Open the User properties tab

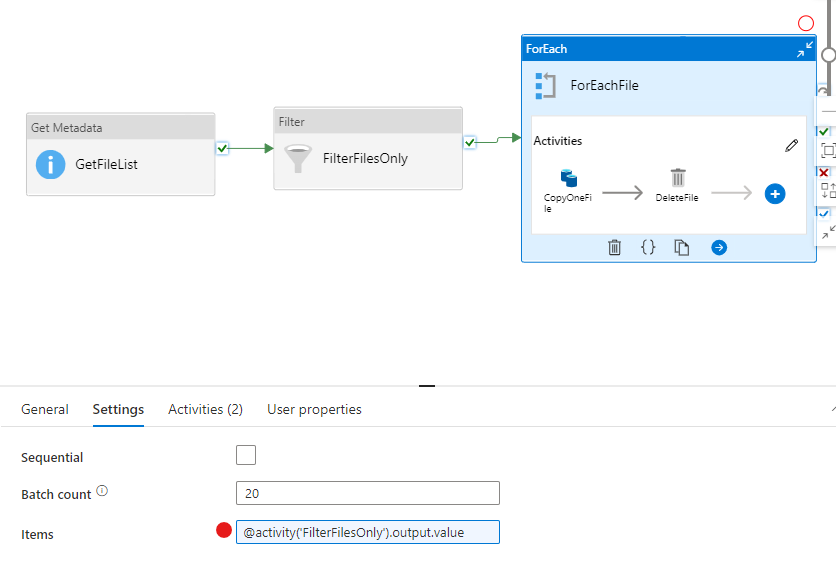[314, 409]
